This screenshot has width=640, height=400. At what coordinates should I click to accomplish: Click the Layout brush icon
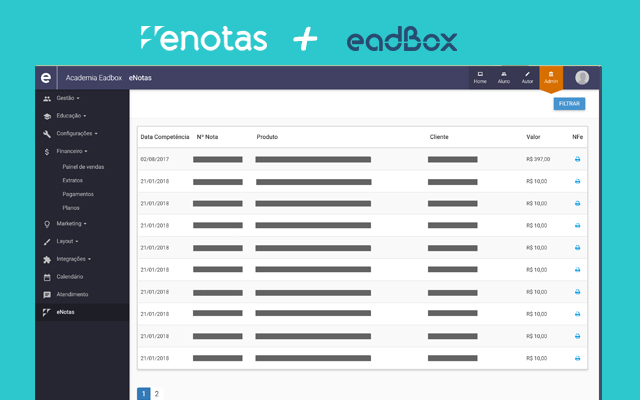(47, 242)
